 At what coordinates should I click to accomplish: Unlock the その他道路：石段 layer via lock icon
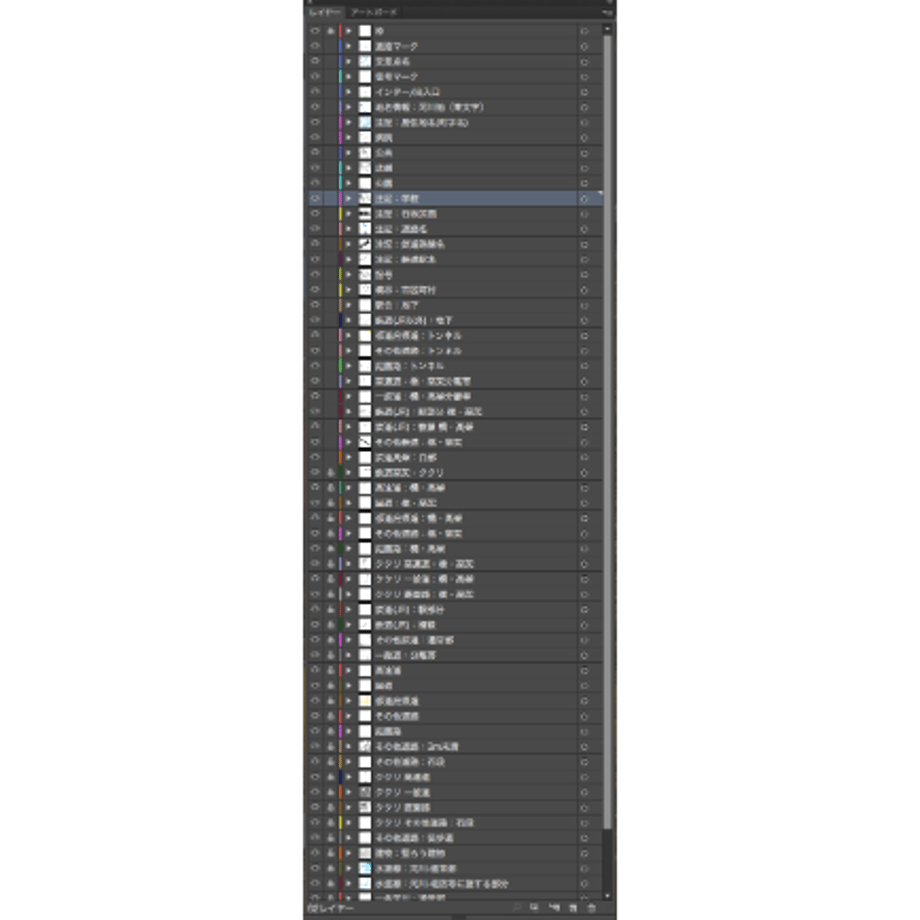tap(331, 762)
